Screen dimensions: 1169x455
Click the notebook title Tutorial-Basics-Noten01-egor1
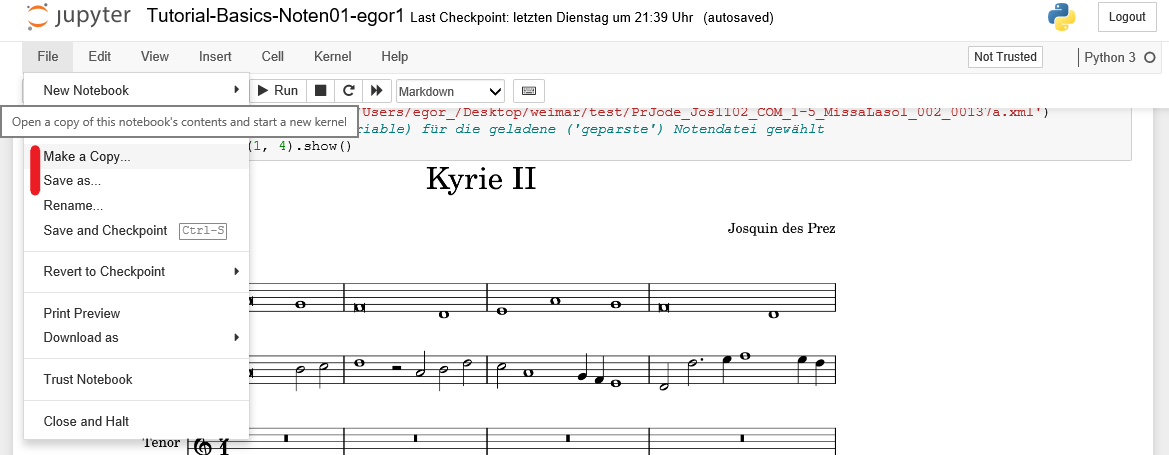pyautogui.click(x=275, y=17)
